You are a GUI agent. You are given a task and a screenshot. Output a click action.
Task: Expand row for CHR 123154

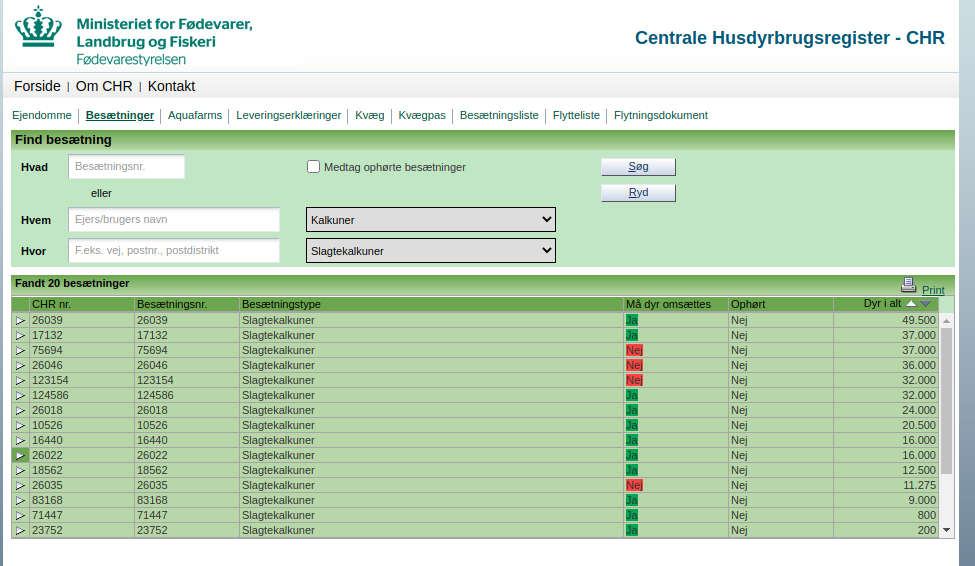[21, 380]
